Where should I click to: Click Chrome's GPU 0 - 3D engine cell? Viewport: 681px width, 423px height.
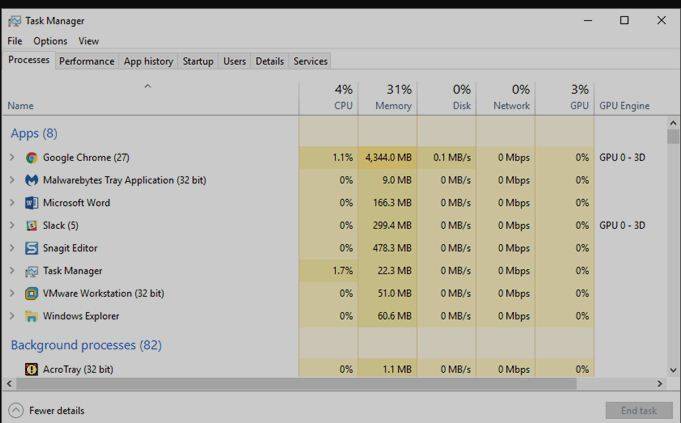coord(622,158)
